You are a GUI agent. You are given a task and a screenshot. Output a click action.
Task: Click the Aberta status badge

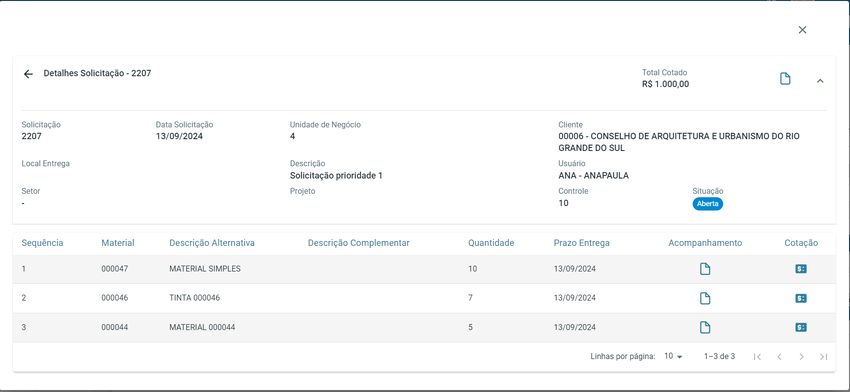click(707, 204)
